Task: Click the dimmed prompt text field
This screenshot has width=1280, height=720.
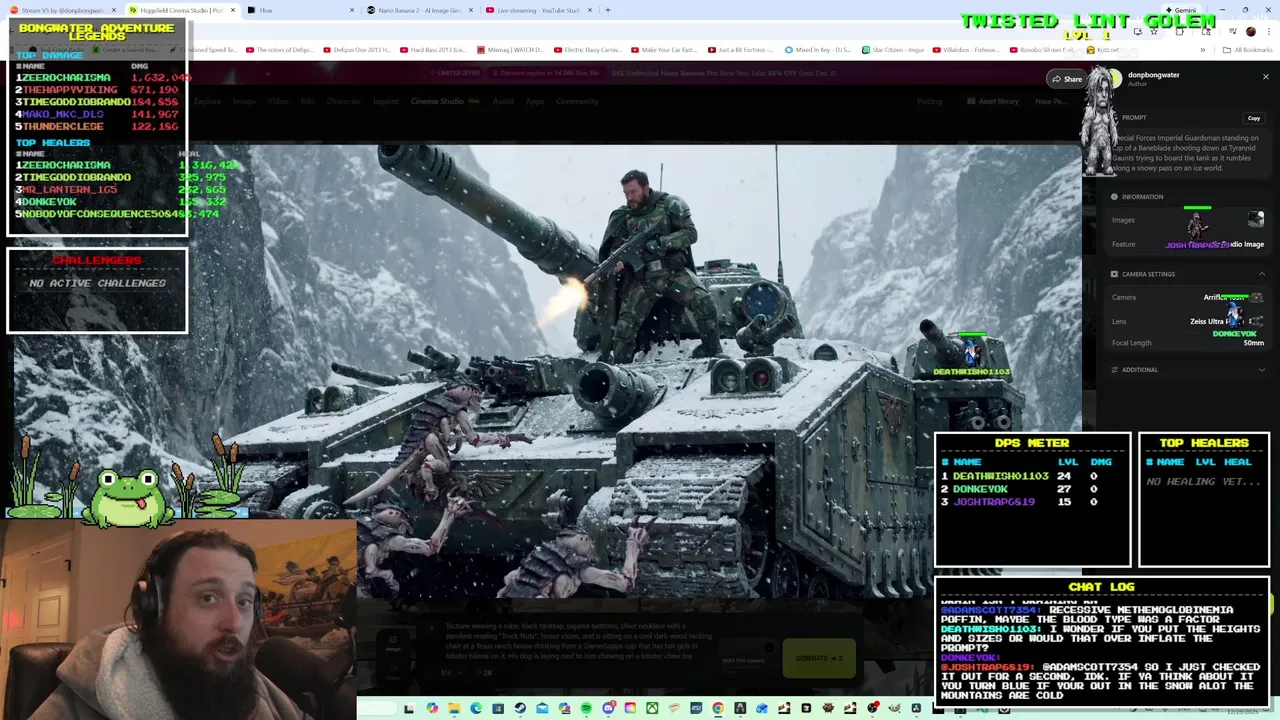Action: pos(580,641)
